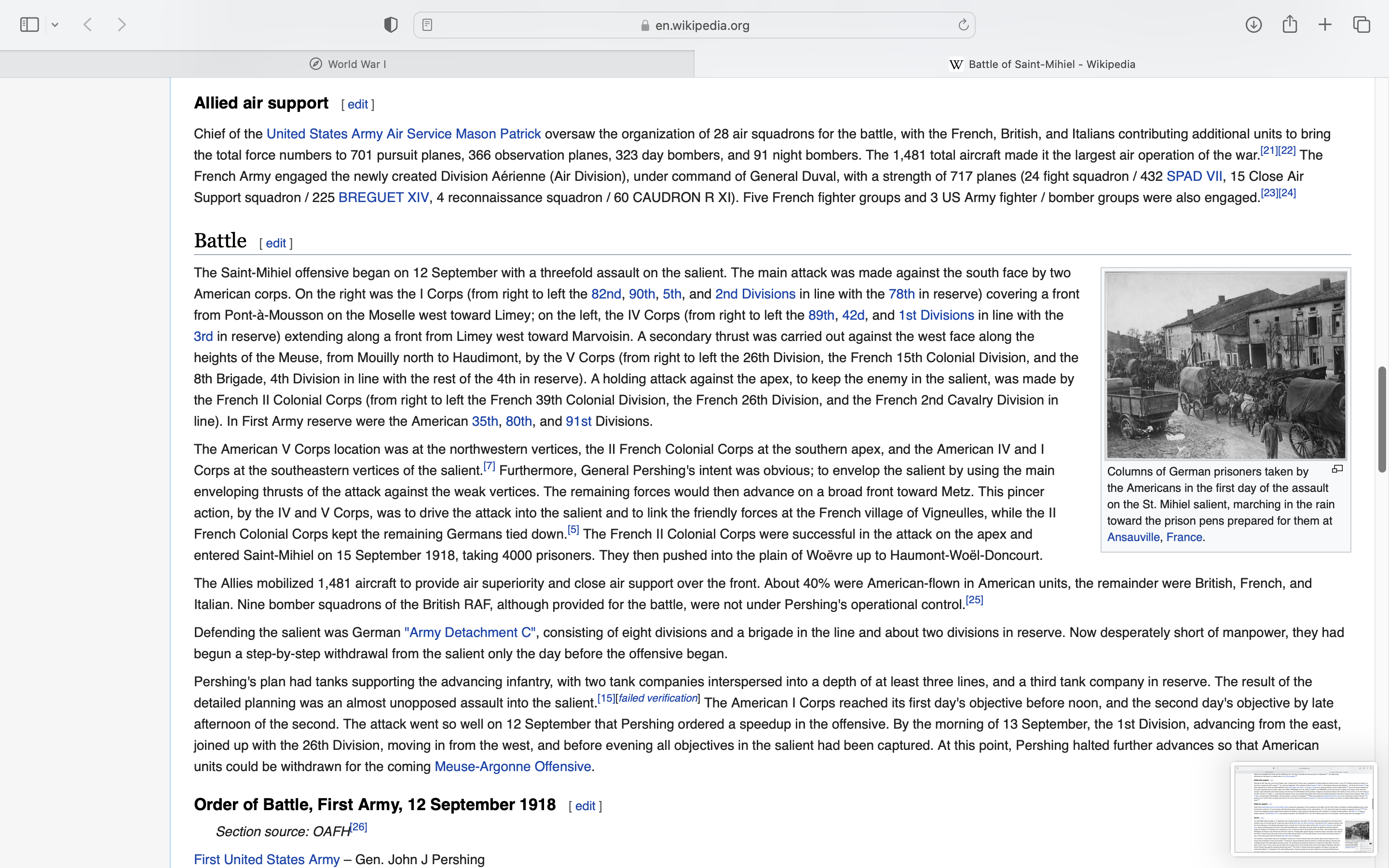Open the screenshot preview thumbnail
Image resolution: width=1389 pixels, height=868 pixels.
click(1304, 809)
